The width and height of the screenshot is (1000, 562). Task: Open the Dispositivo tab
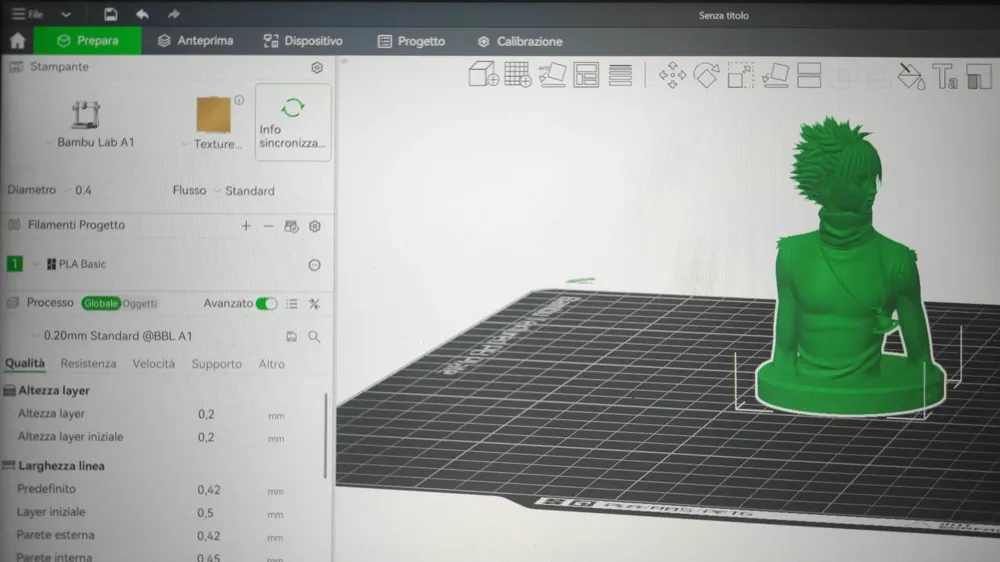point(303,41)
